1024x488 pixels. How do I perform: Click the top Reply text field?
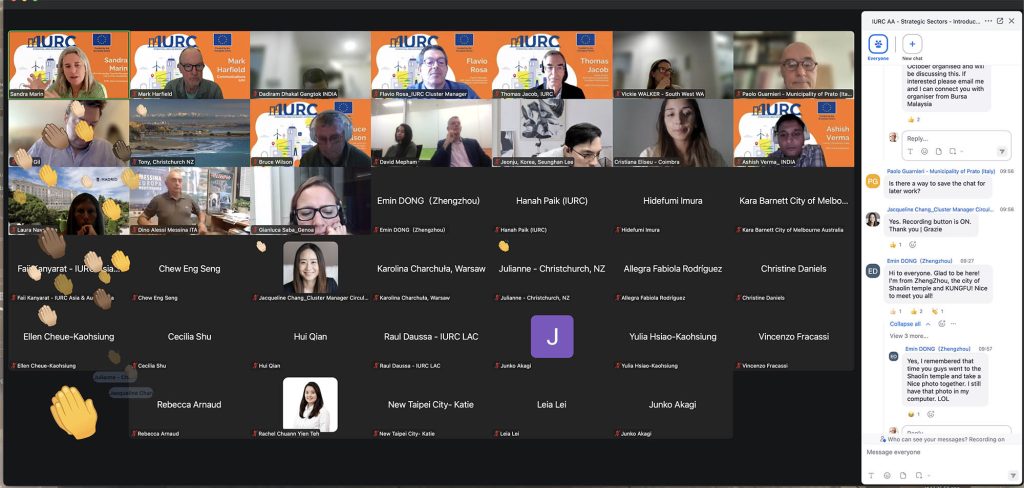pyautogui.click(x=946, y=138)
